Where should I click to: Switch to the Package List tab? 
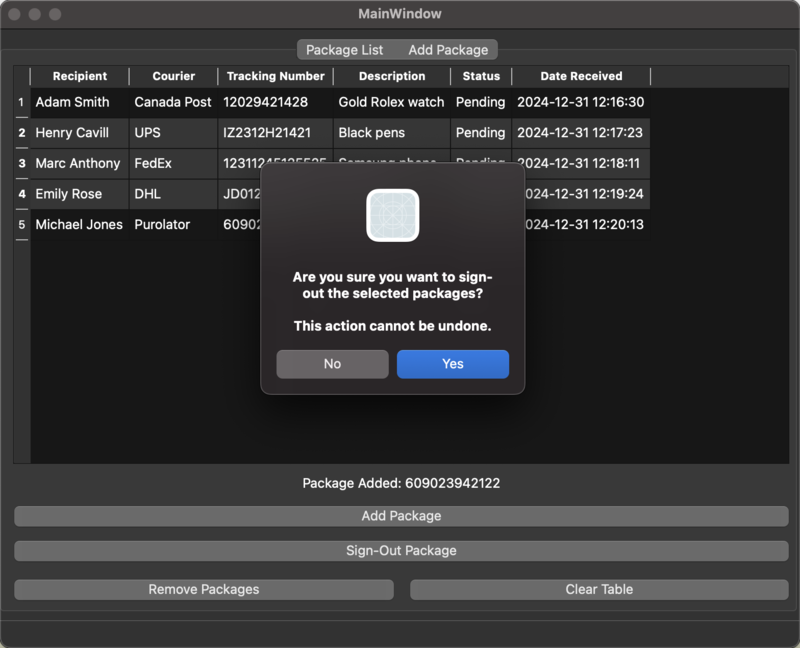point(344,50)
